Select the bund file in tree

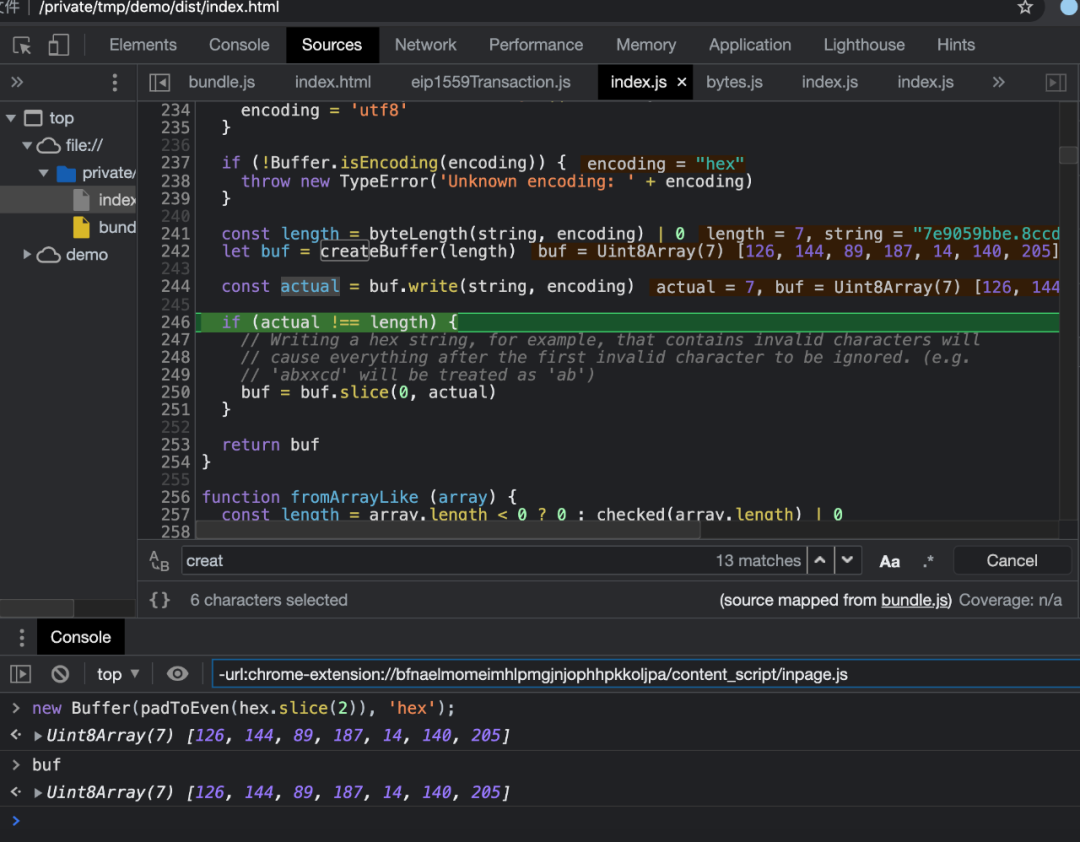105,228
